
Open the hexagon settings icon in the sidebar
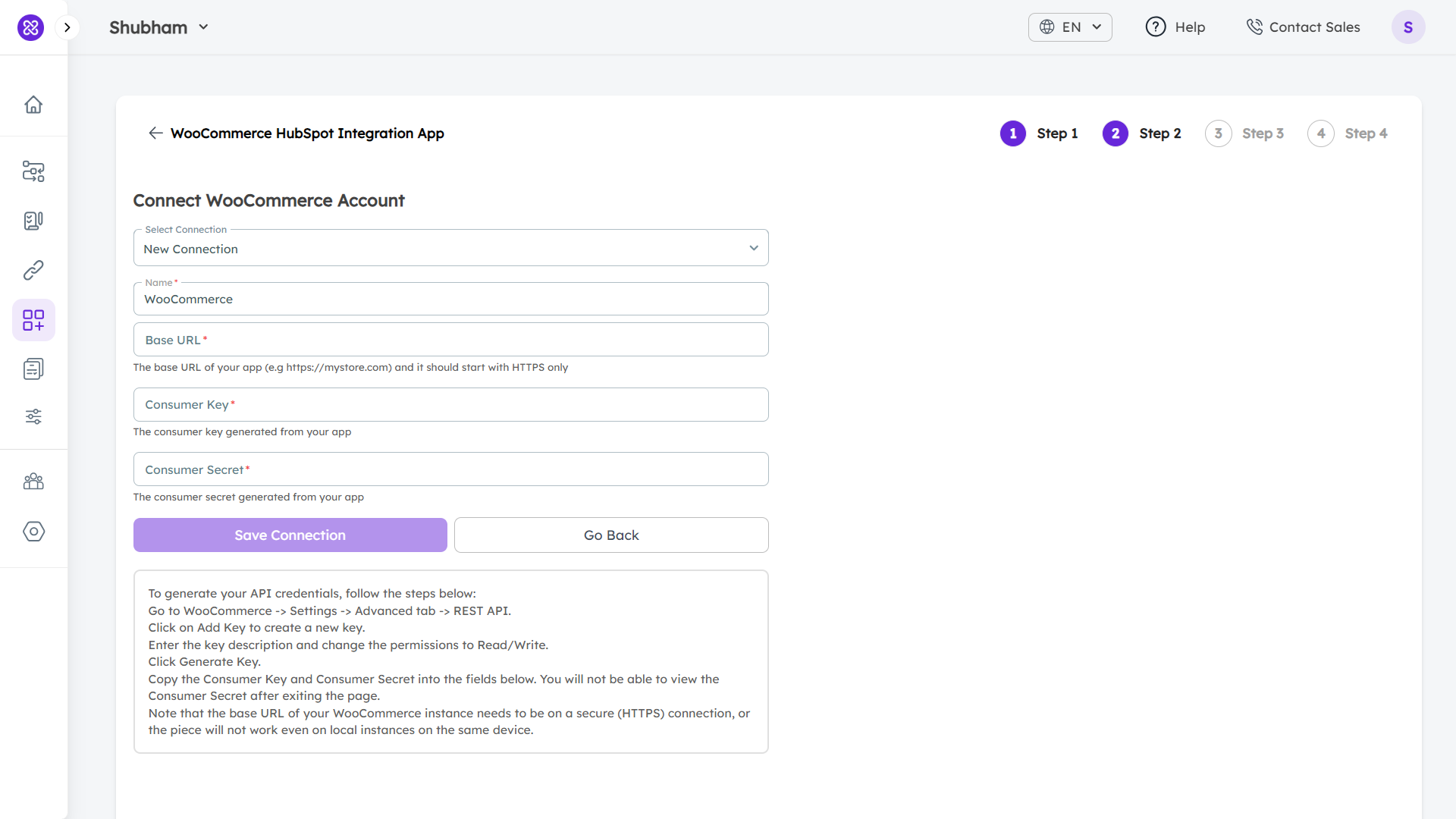pyautogui.click(x=33, y=532)
